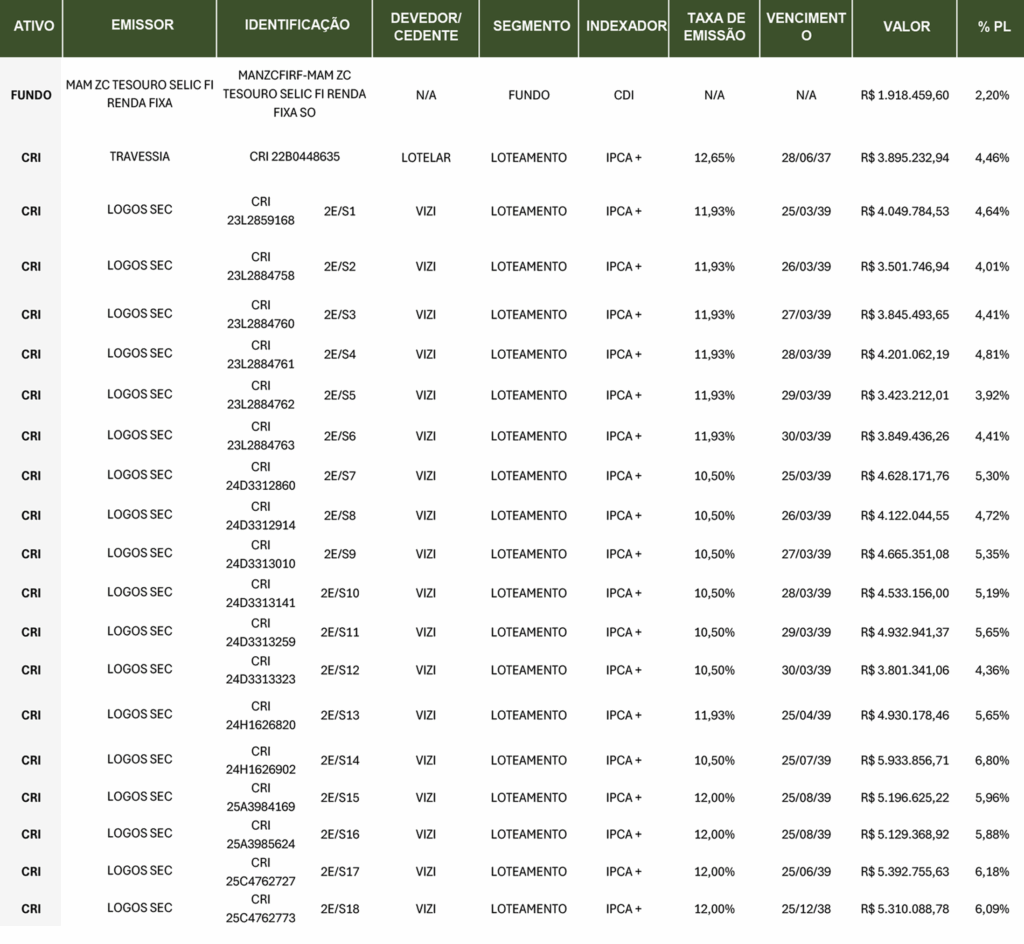Click the VALOR column header
Viewport: 1024px width, 944px height.
click(x=904, y=28)
